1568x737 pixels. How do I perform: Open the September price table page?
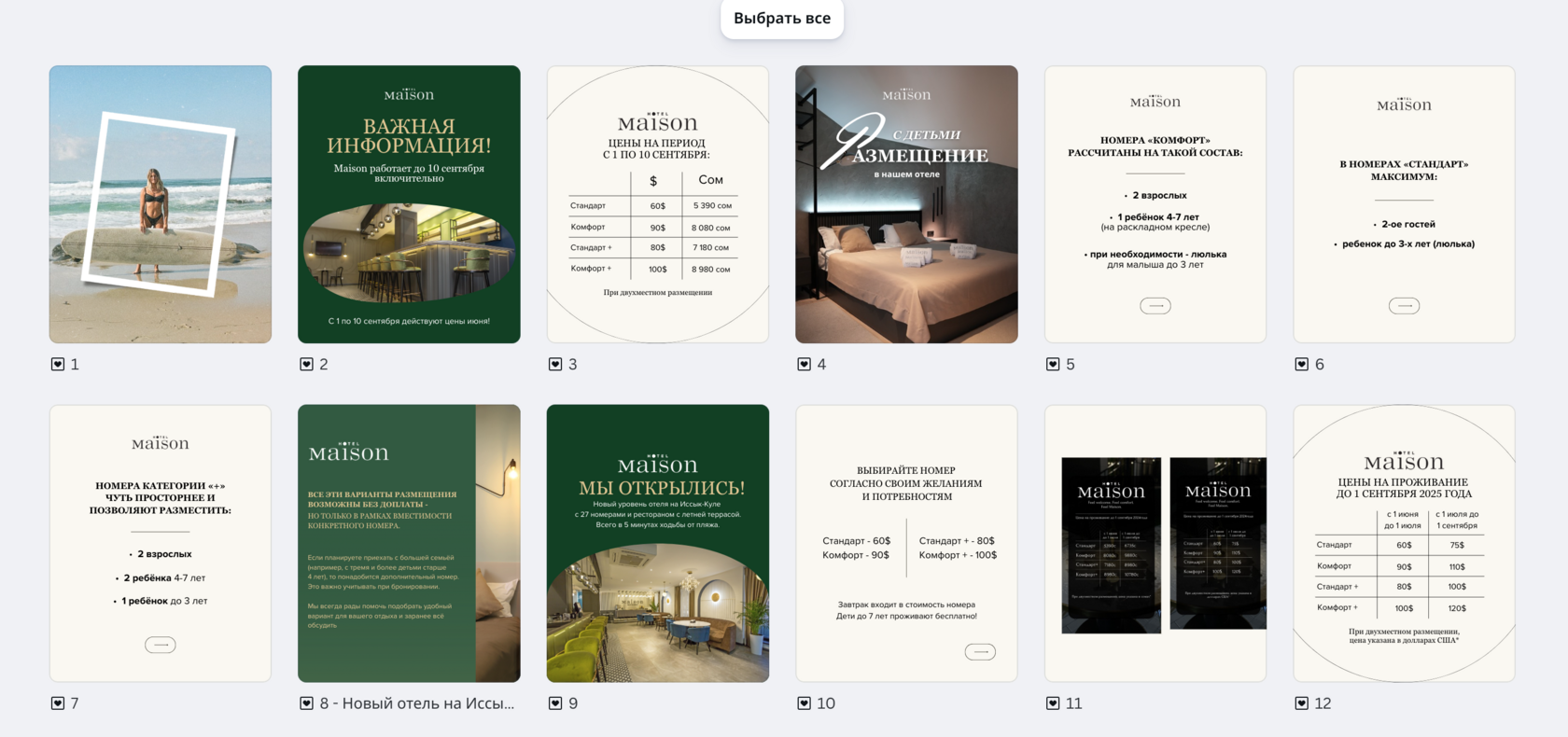(658, 204)
